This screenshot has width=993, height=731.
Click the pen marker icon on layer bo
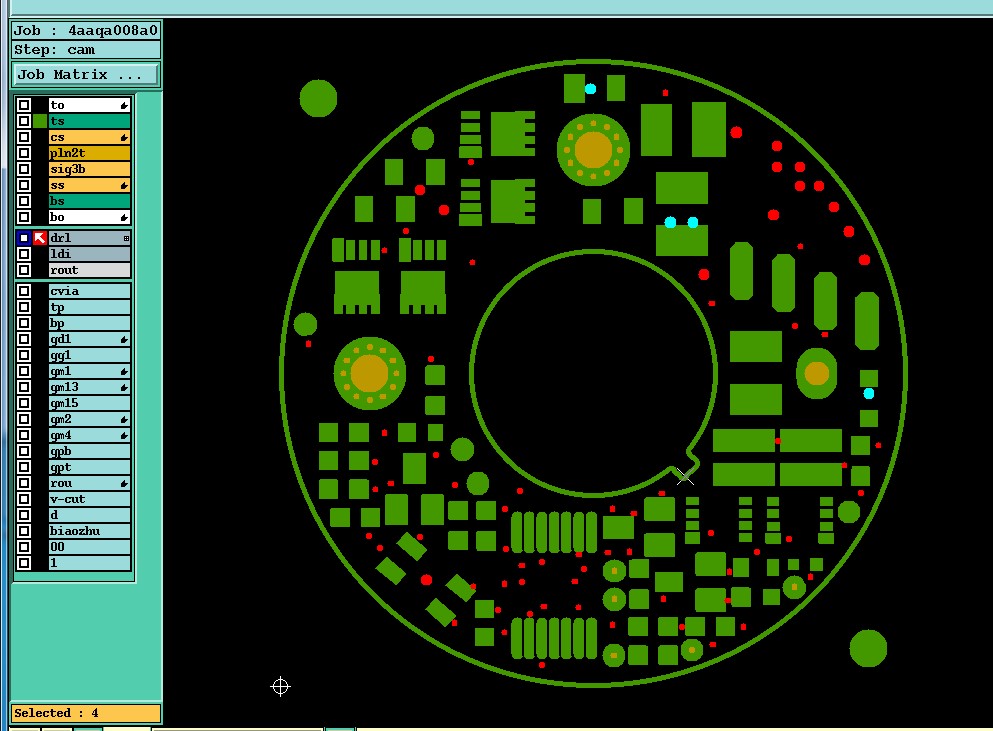124,217
